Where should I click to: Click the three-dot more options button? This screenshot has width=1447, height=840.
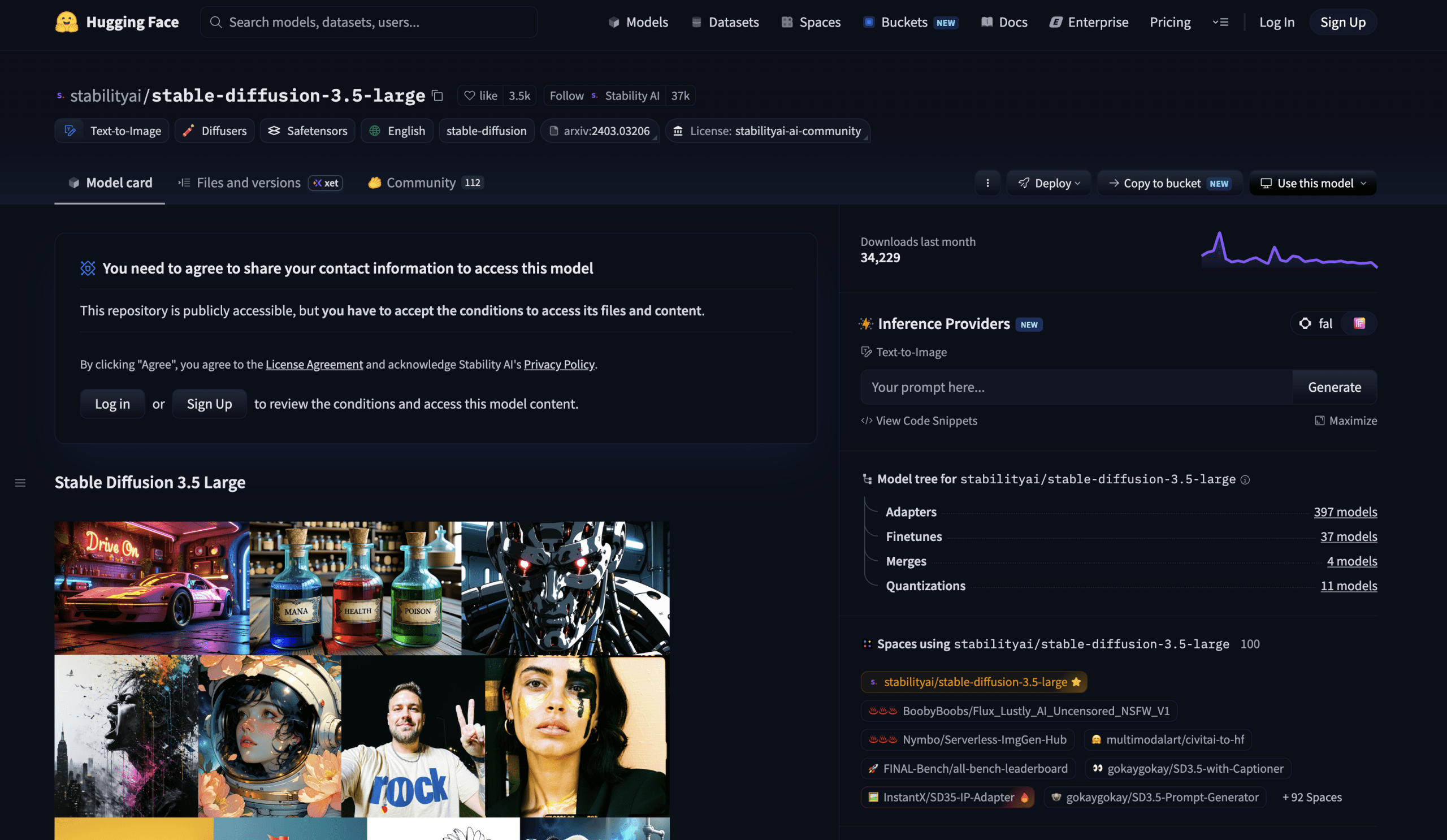(987, 183)
